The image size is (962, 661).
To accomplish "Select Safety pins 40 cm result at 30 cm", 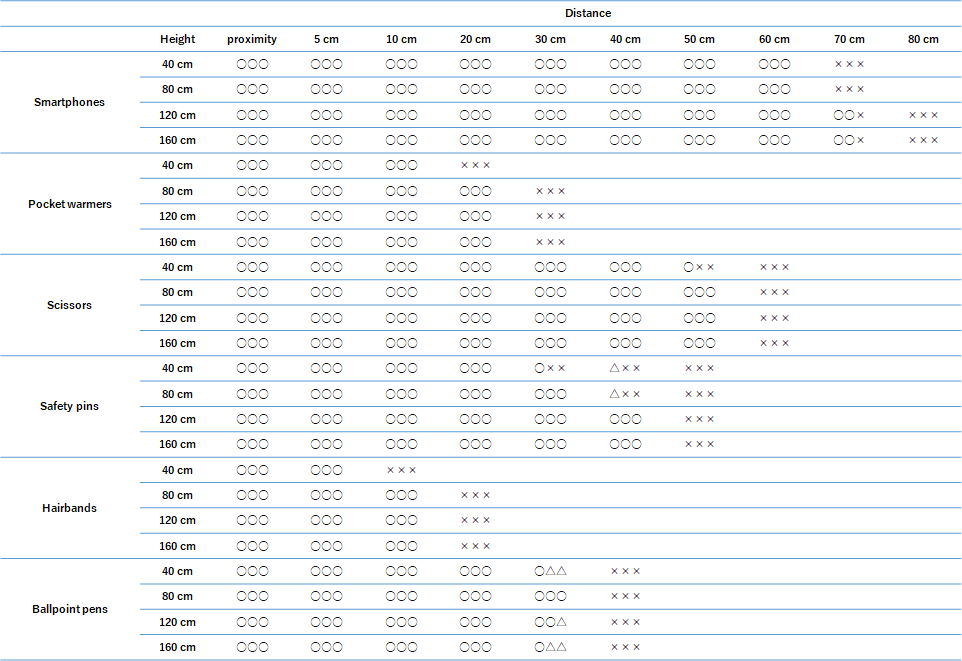I will pos(550,368).
